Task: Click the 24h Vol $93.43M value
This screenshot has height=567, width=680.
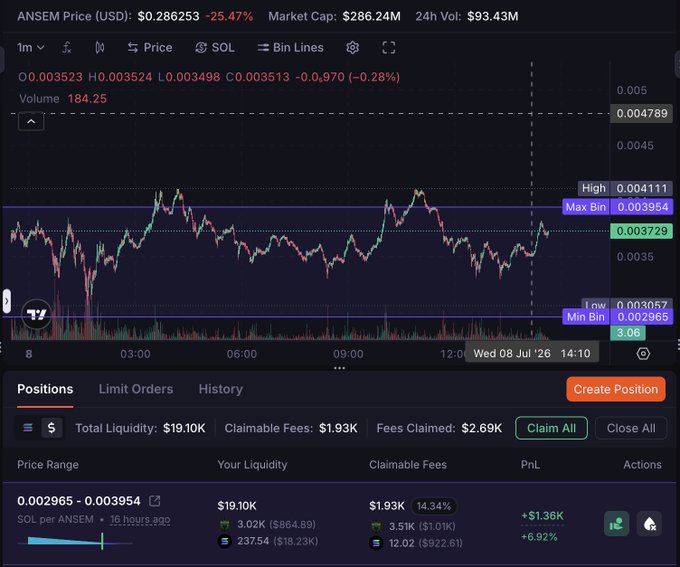Action: (x=493, y=16)
